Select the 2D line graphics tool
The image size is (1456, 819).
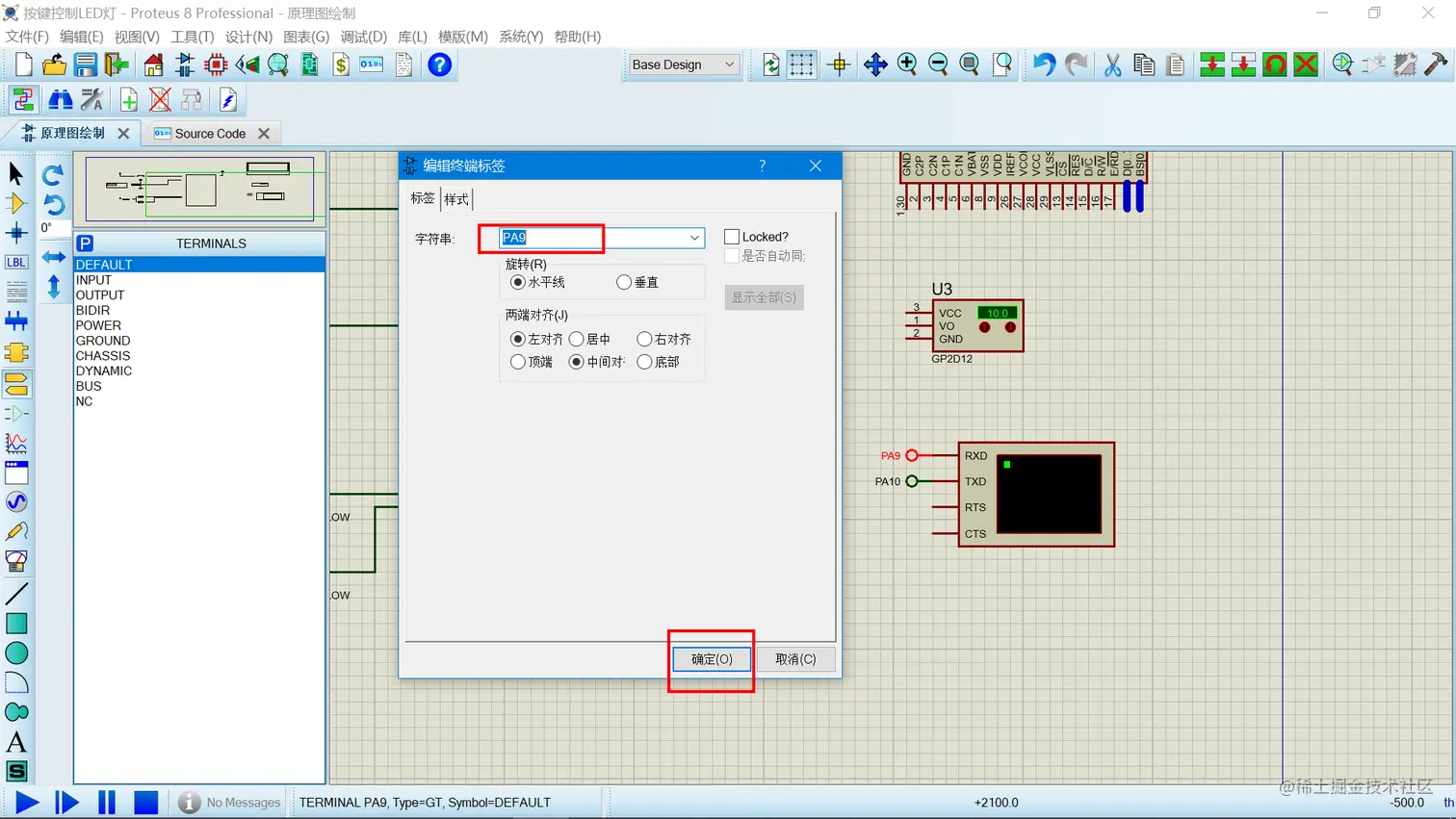16,594
